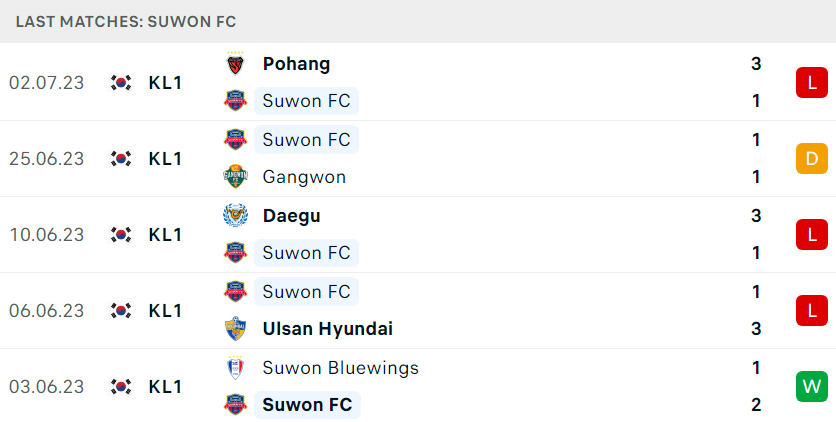Click the L badge for Ulsan Hyundai match

(x=811, y=311)
